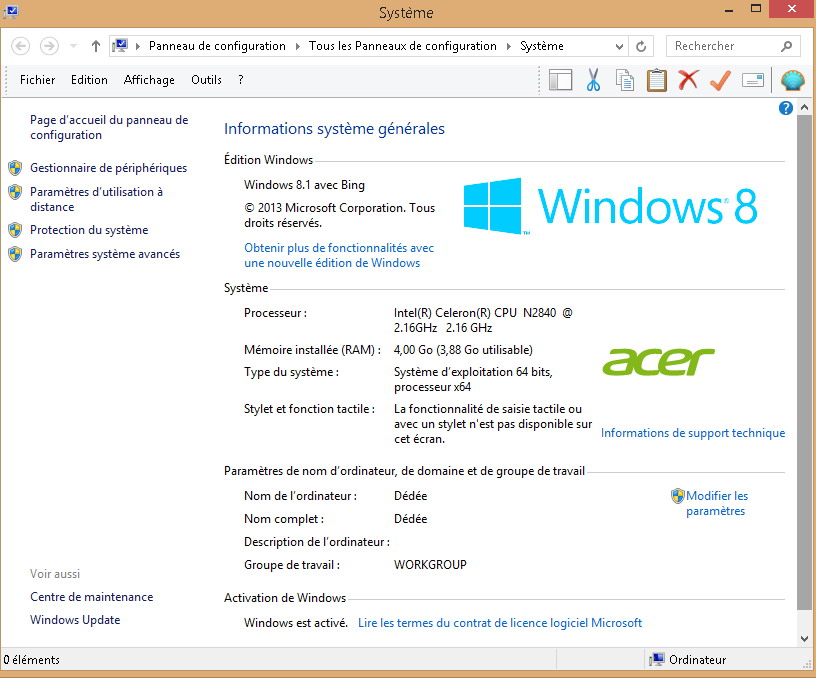Toggle the pane layout toolbar icon
This screenshot has height=678, width=816.
(x=560, y=80)
